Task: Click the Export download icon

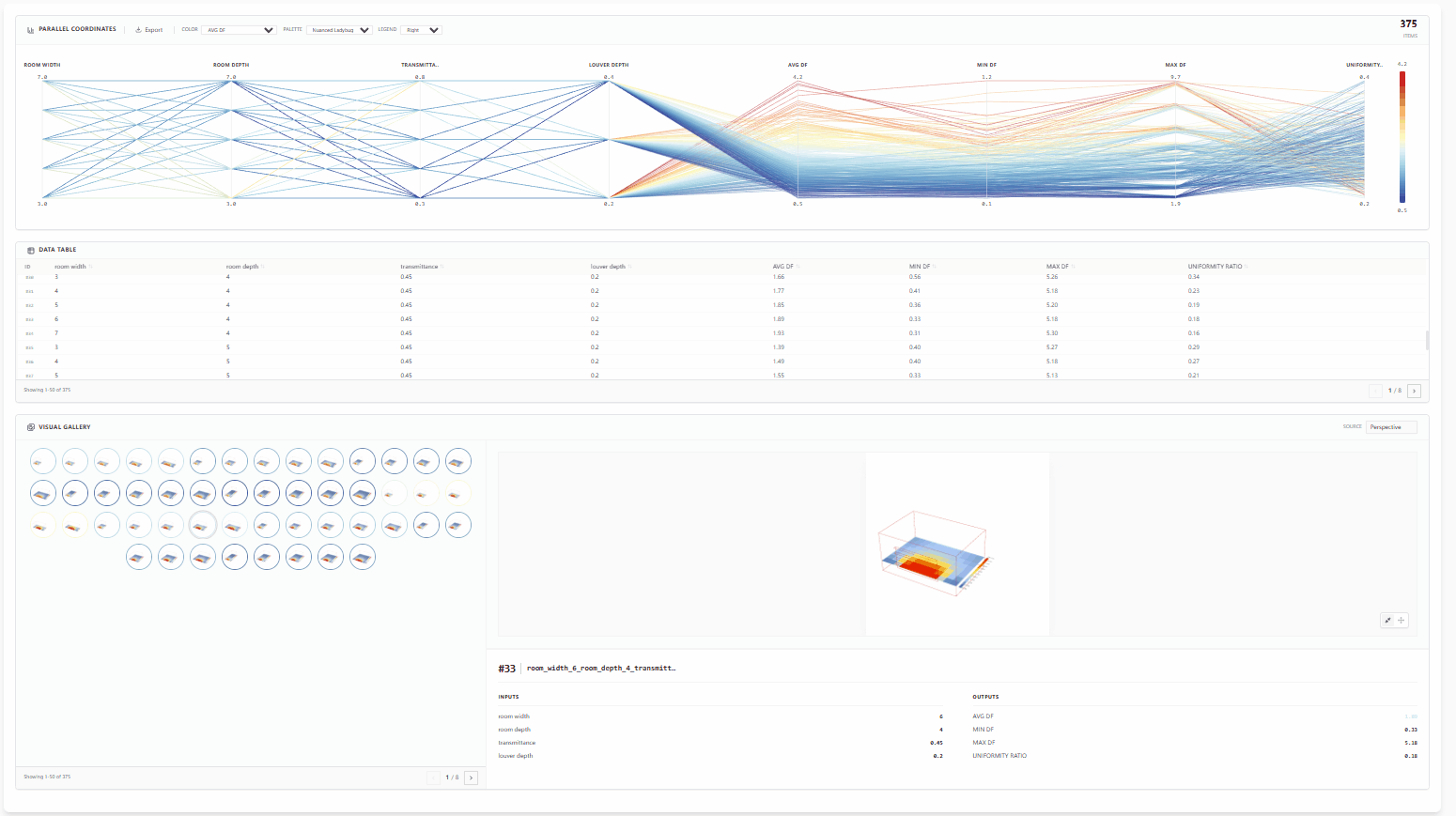Action: 138,30
